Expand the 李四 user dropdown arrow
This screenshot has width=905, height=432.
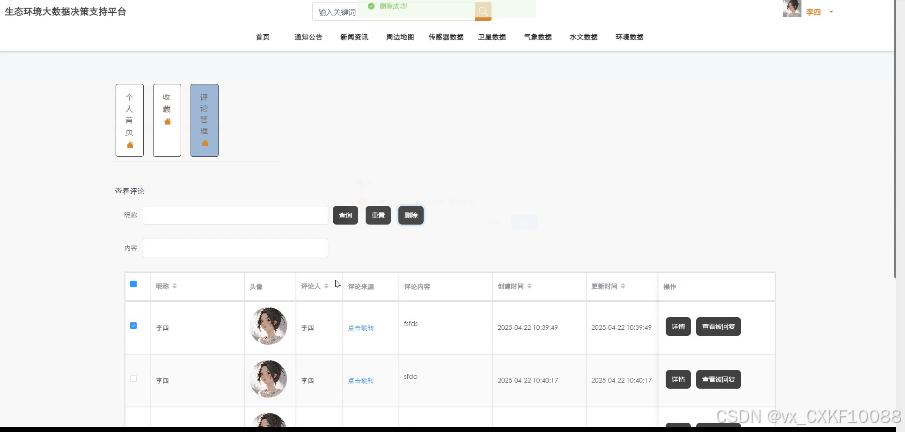(831, 12)
